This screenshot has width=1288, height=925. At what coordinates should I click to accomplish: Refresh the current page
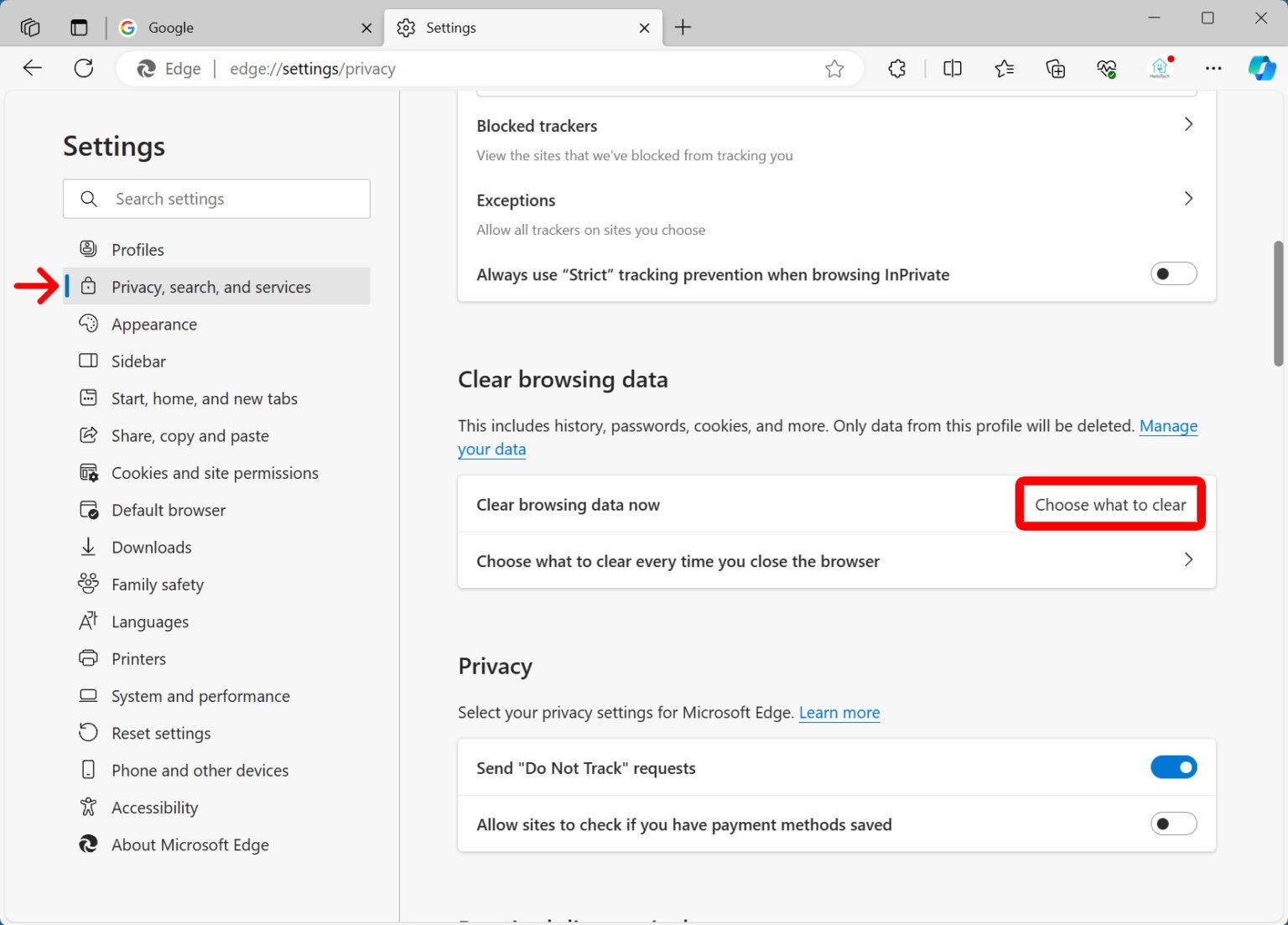[84, 68]
